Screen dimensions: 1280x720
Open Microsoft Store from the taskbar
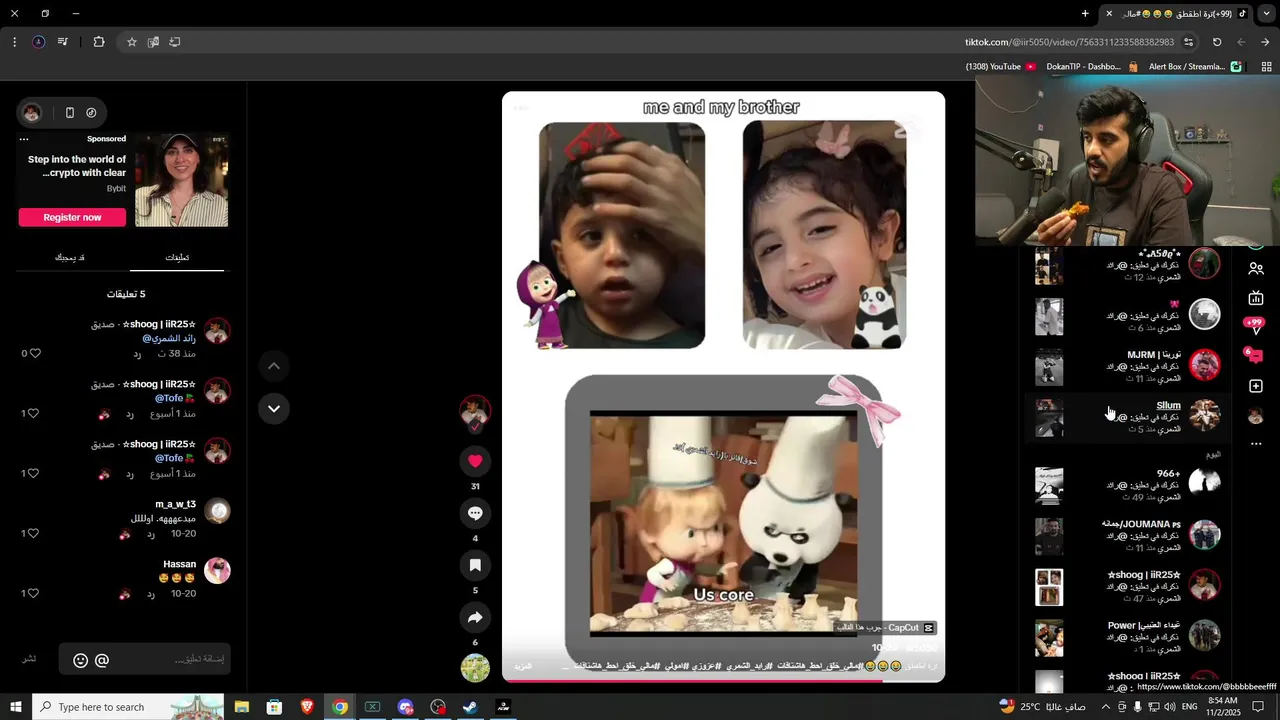point(274,707)
